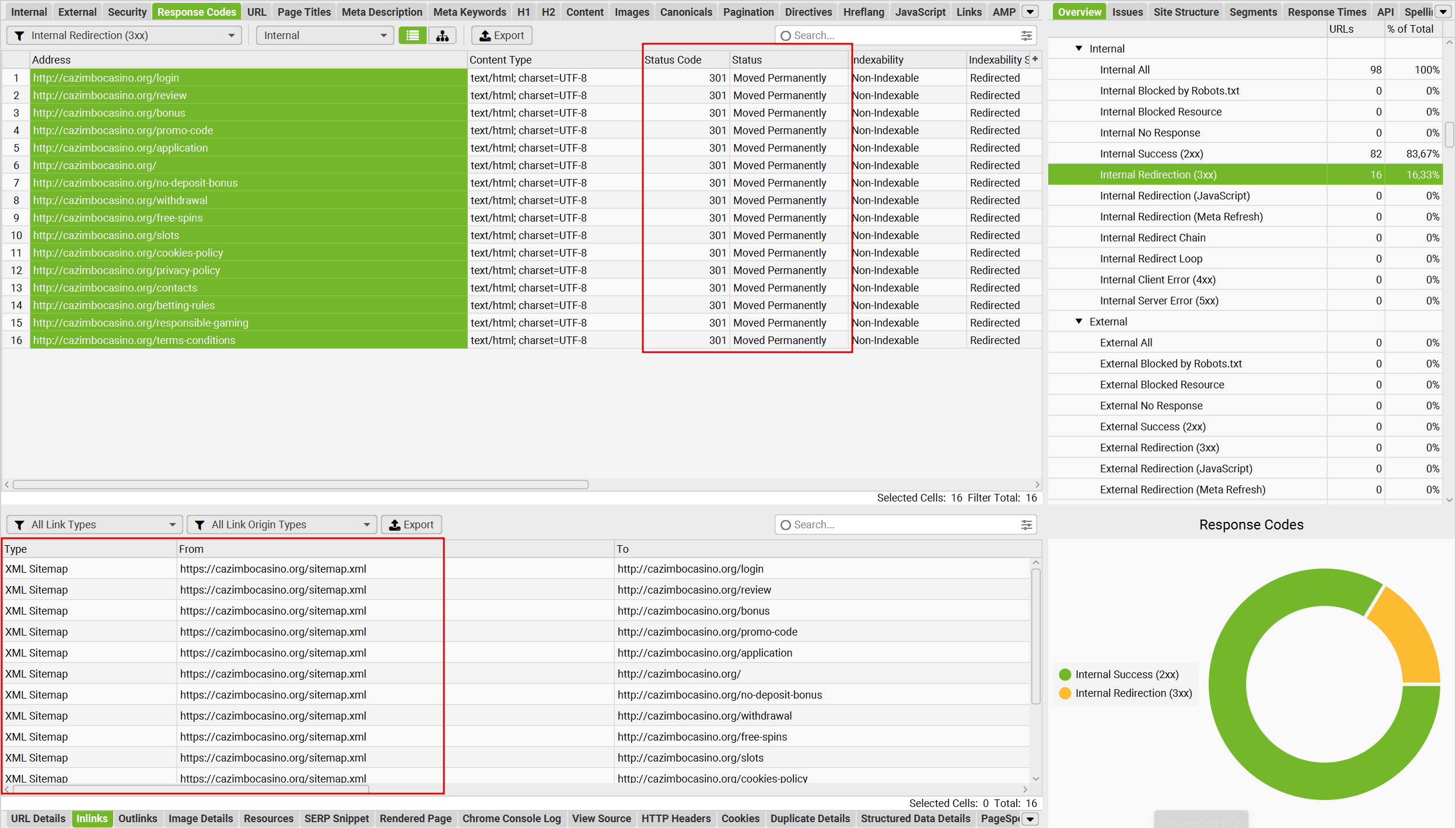
Task: Open Internal Redirection (3xx) filter dropdown
Action: pos(124,36)
